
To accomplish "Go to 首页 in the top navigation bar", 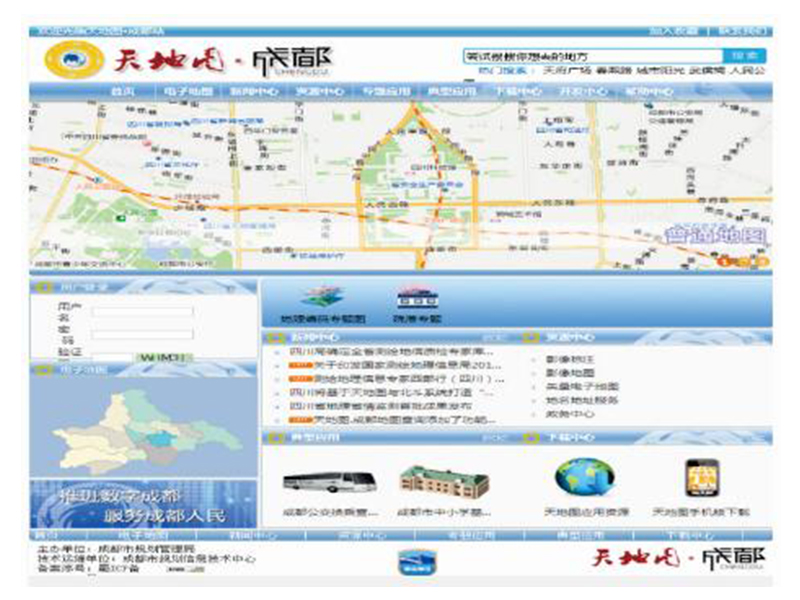I will click(x=123, y=92).
